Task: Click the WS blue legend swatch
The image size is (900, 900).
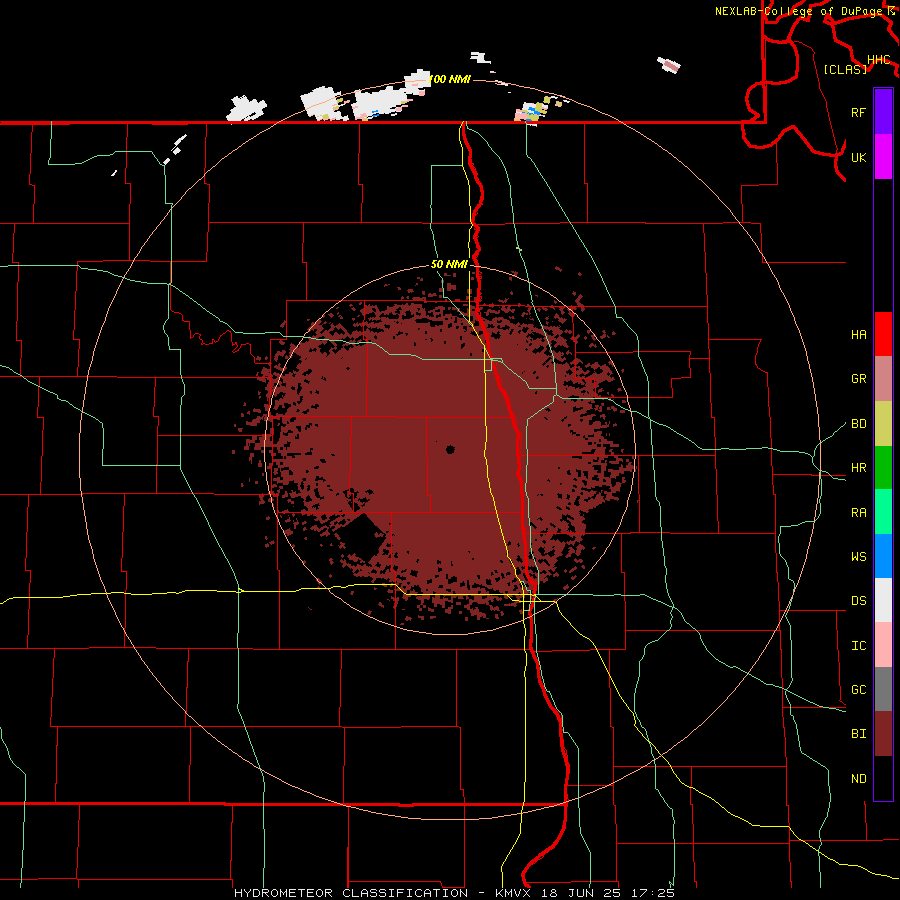Action: tap(883, 556)
